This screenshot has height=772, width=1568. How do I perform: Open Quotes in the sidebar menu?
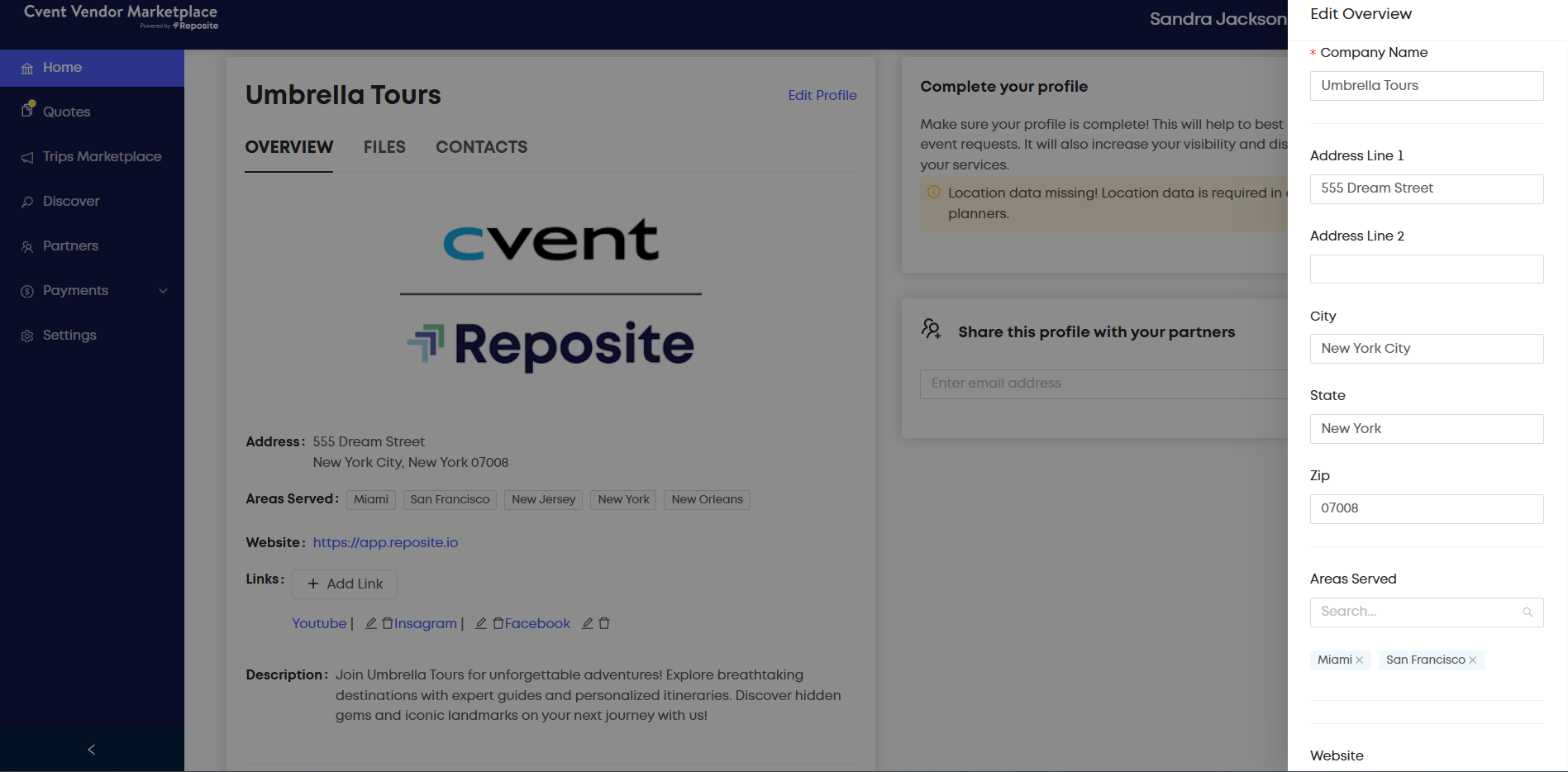click(92, 112)
